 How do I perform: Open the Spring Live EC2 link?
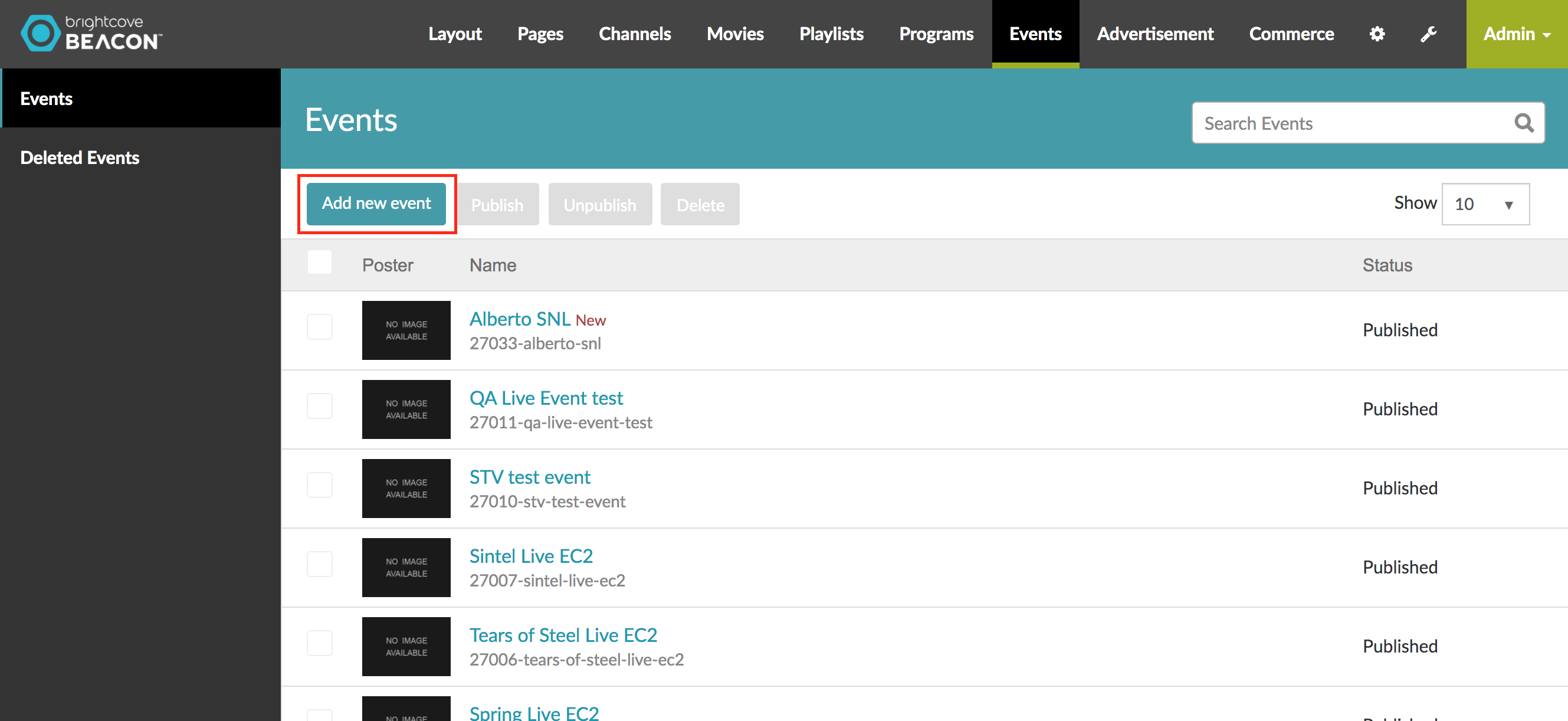534,713
